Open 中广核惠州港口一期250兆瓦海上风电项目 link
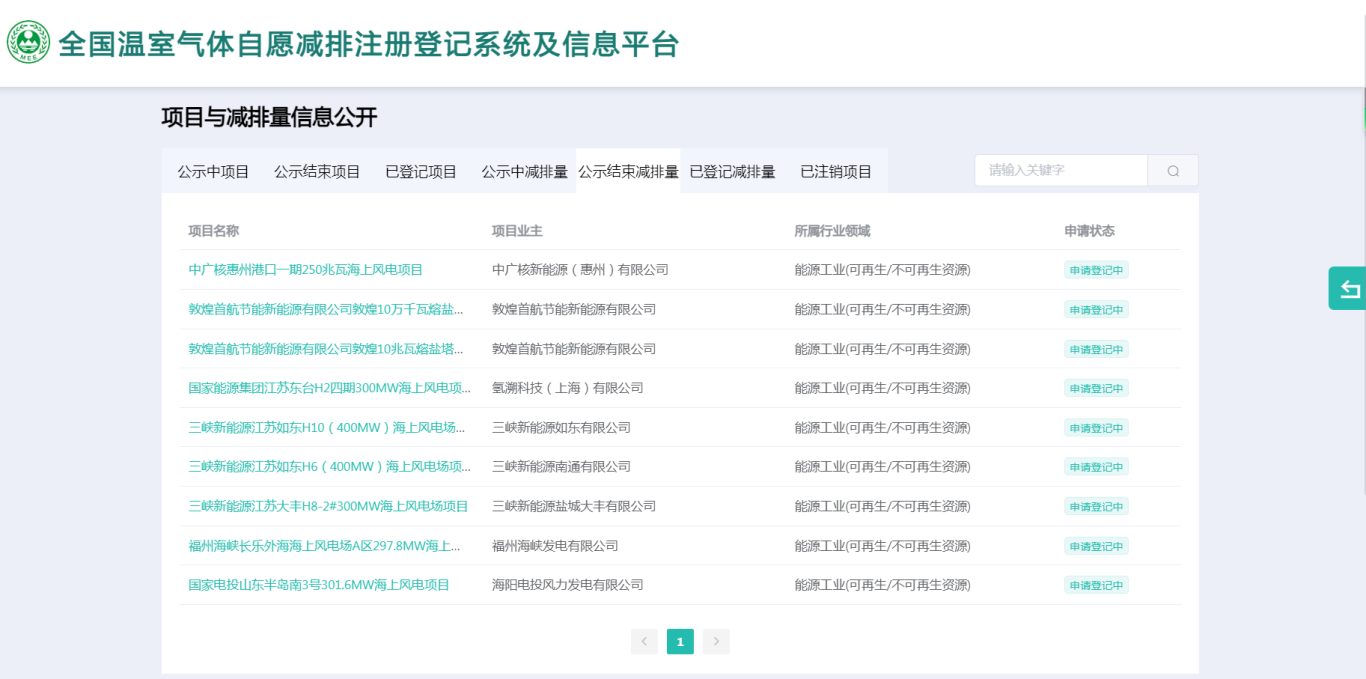This screenshot has height=679, width=1366. click(306, 270)
